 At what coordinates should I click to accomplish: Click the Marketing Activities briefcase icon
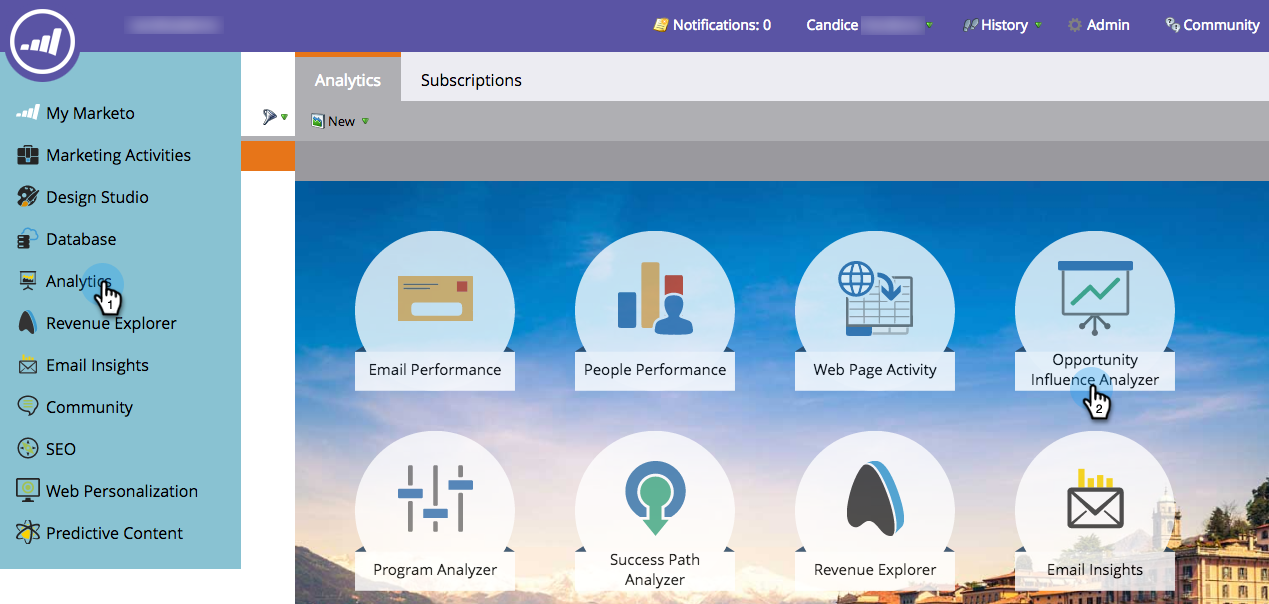click(x=28, y=155)
